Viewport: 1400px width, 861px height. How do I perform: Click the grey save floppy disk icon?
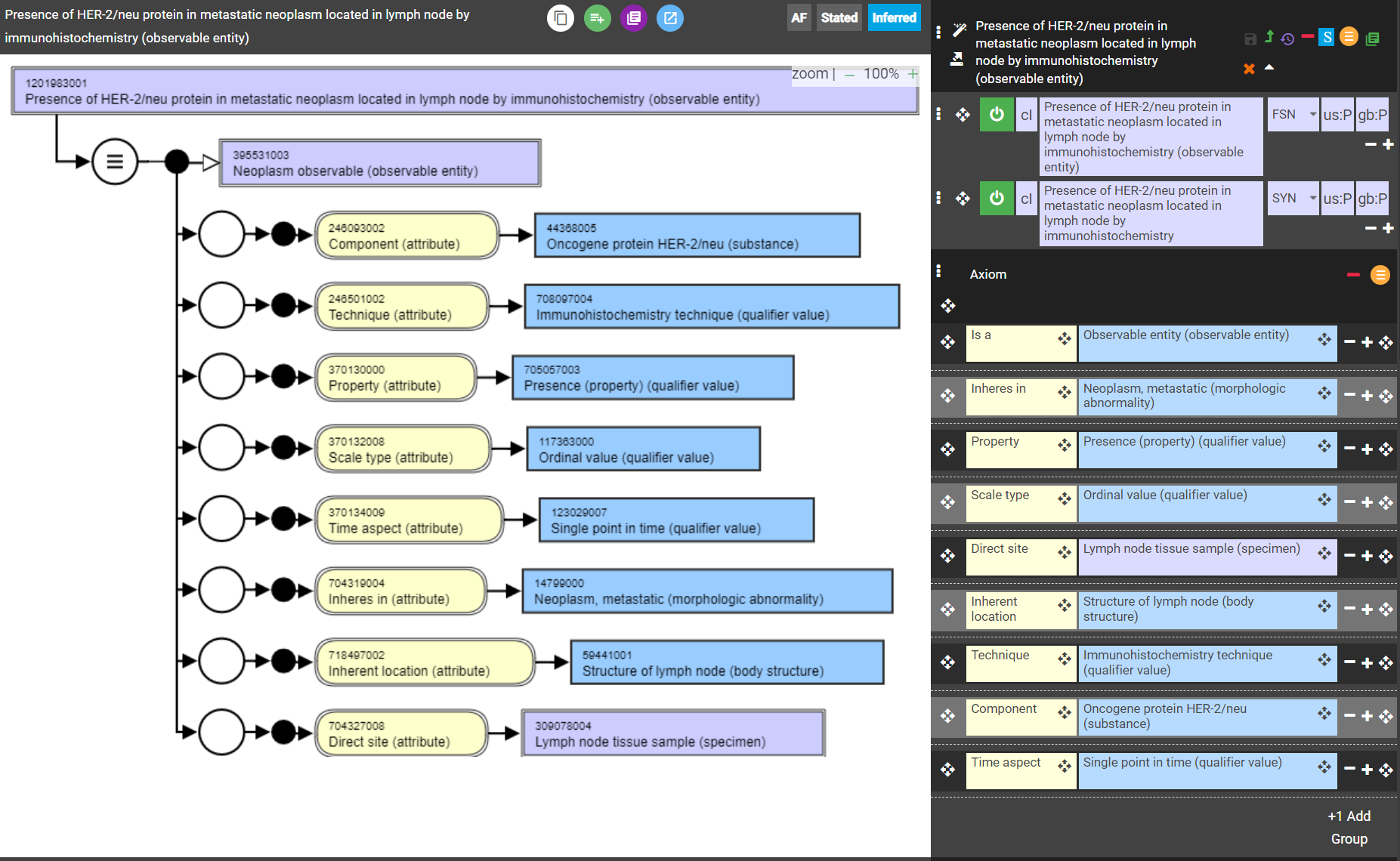1250,39
